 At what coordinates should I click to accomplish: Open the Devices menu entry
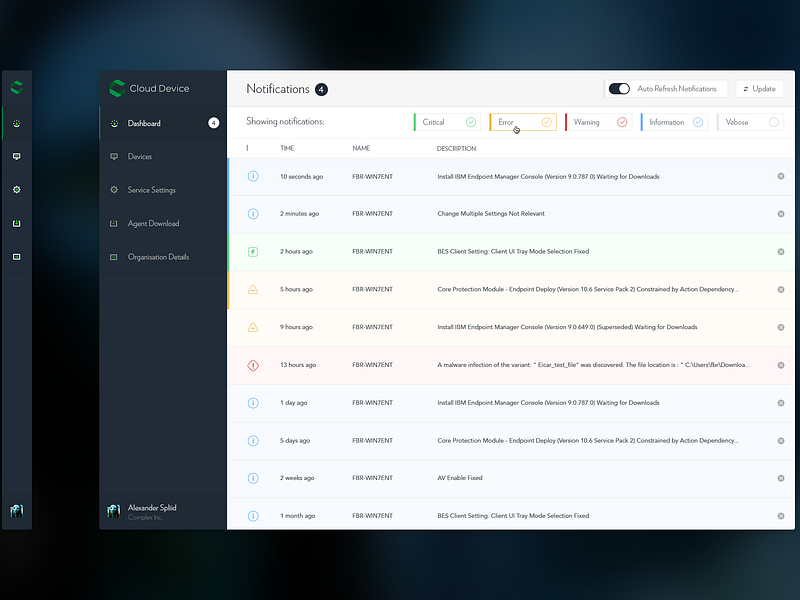(x=142, y=156)
